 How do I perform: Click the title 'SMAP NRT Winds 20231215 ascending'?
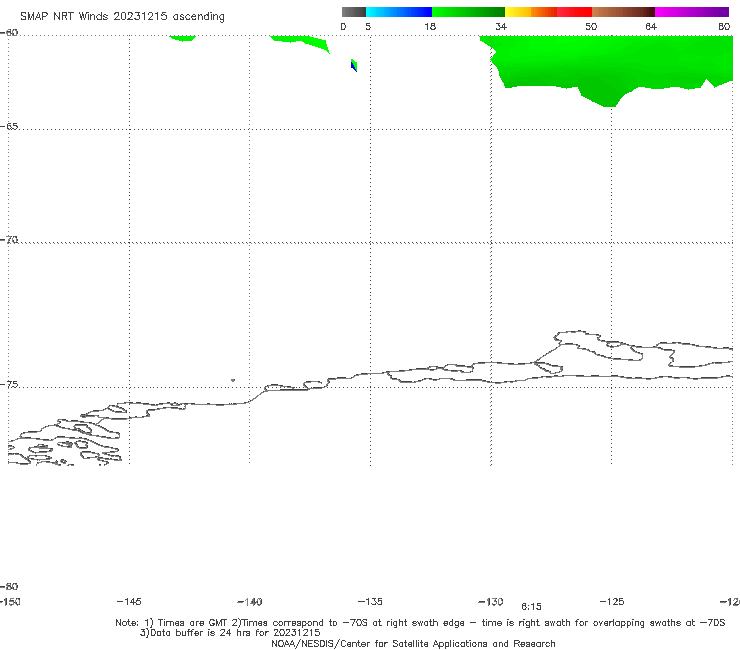(x=122, y=16)
